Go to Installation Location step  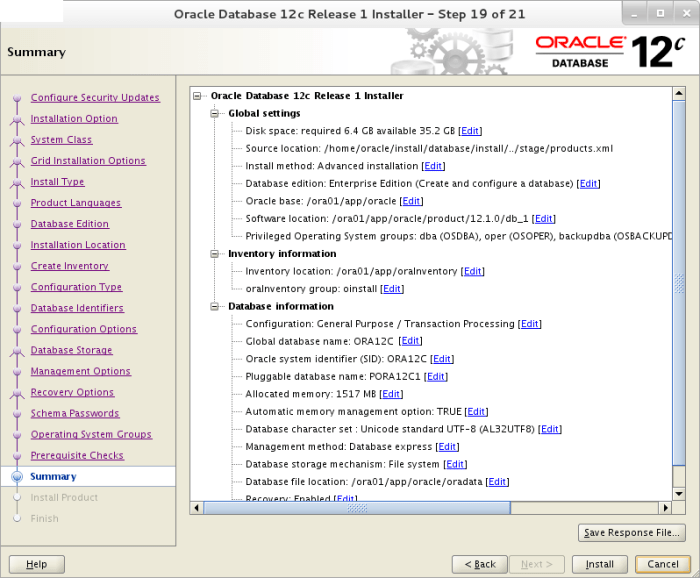tap(78, 245)
